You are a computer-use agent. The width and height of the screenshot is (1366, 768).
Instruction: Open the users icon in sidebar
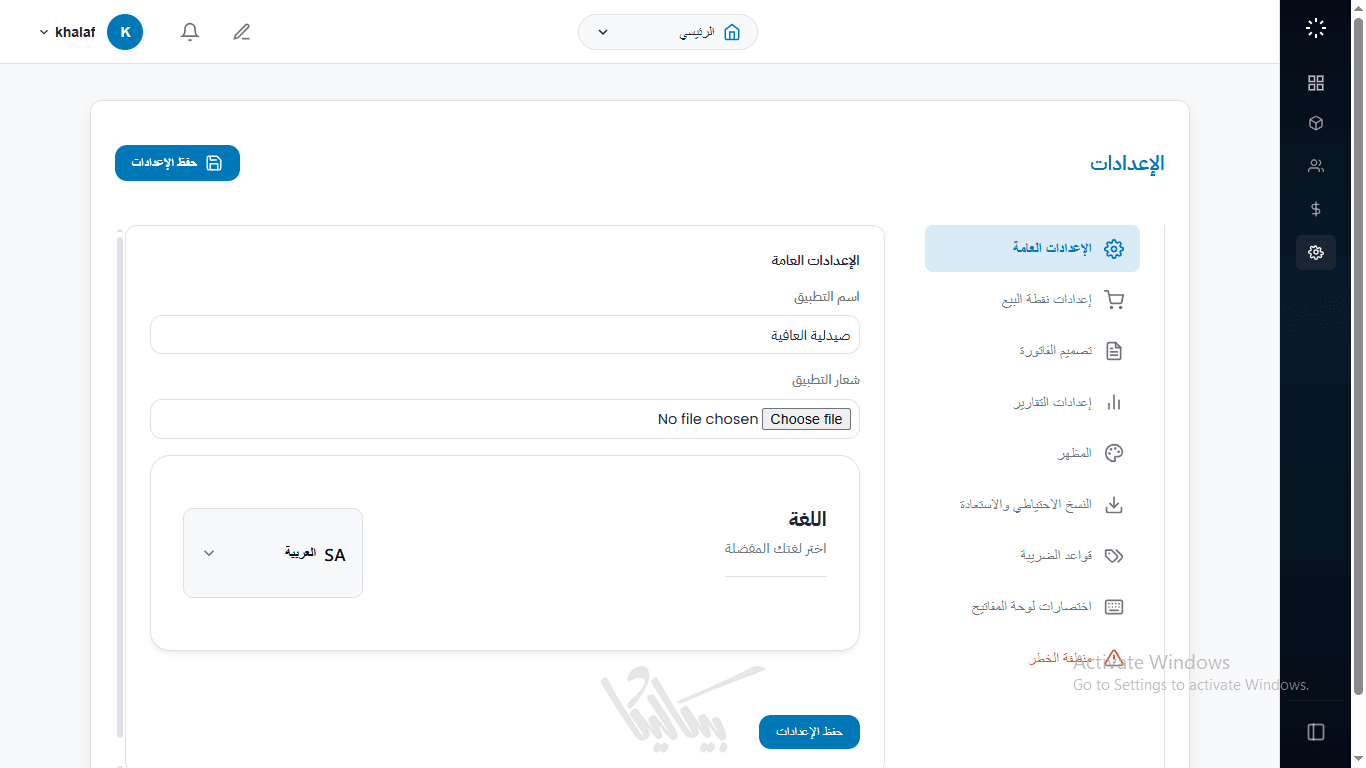click(x=1315, y=166)
